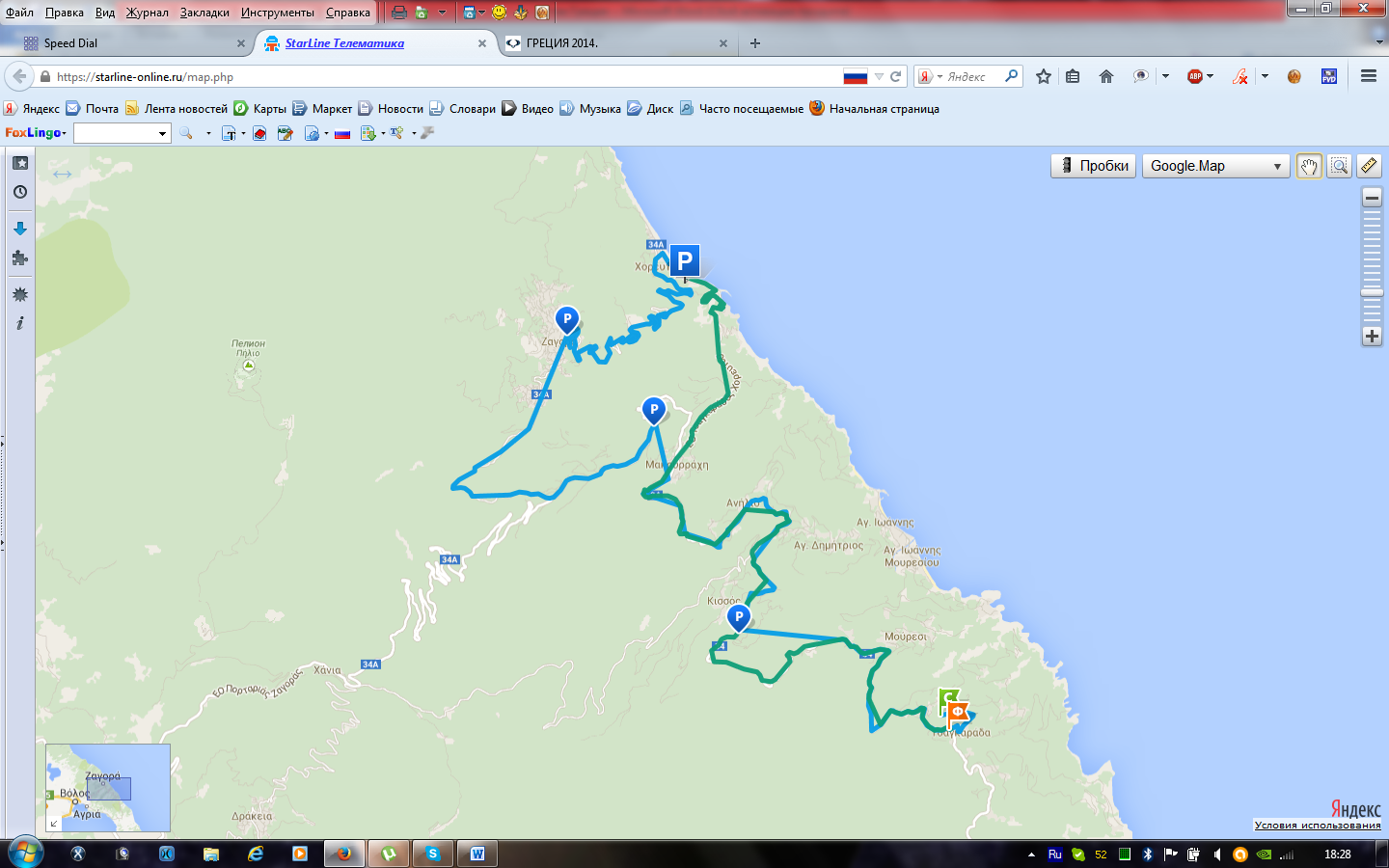The width and height of the screenshot is (1389, 868).
Task: Click the map zoom in plus button
Action: pos(1372,337)
